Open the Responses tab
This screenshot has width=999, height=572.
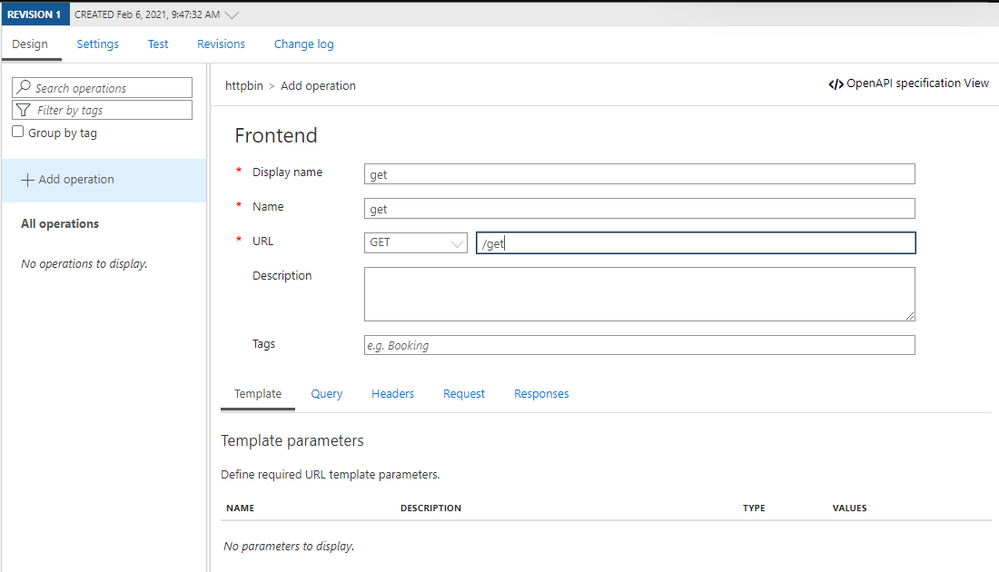coord(541,394)
